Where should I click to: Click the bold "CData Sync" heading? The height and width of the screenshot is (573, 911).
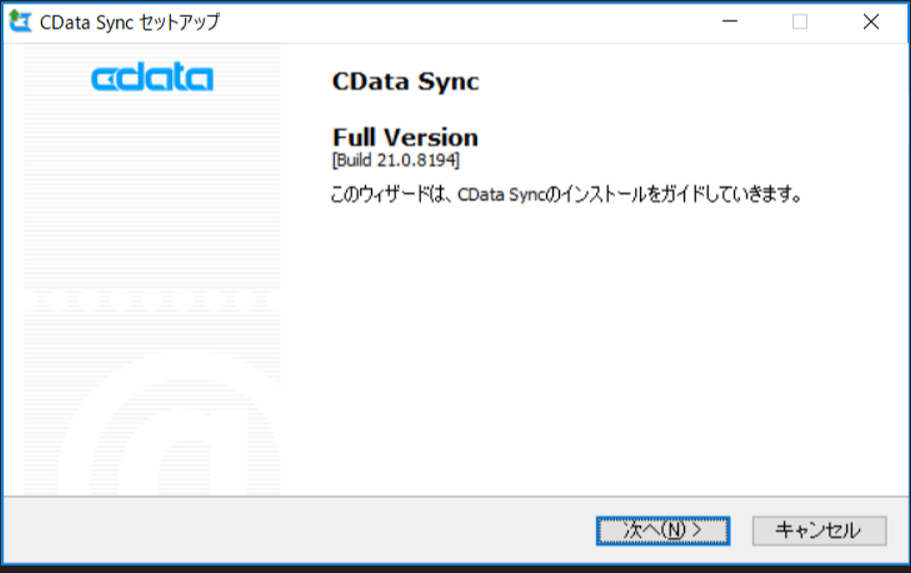point(405,82)
